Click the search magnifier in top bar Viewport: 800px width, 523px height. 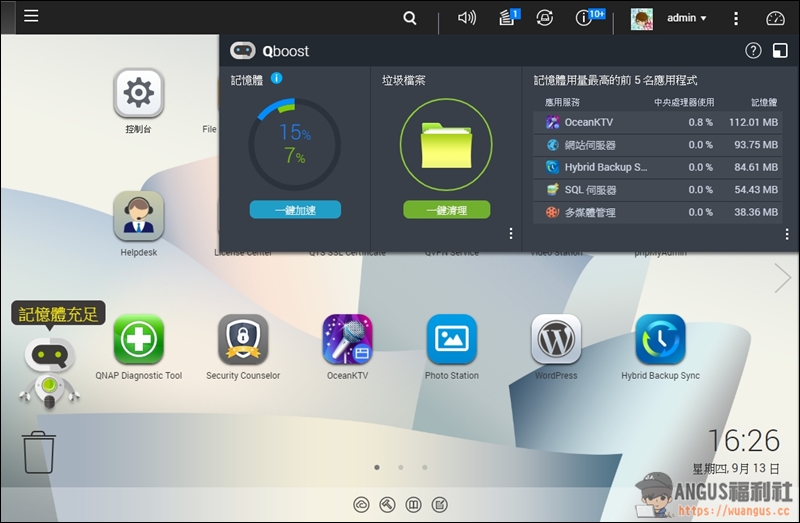click(x=410, y=18)
